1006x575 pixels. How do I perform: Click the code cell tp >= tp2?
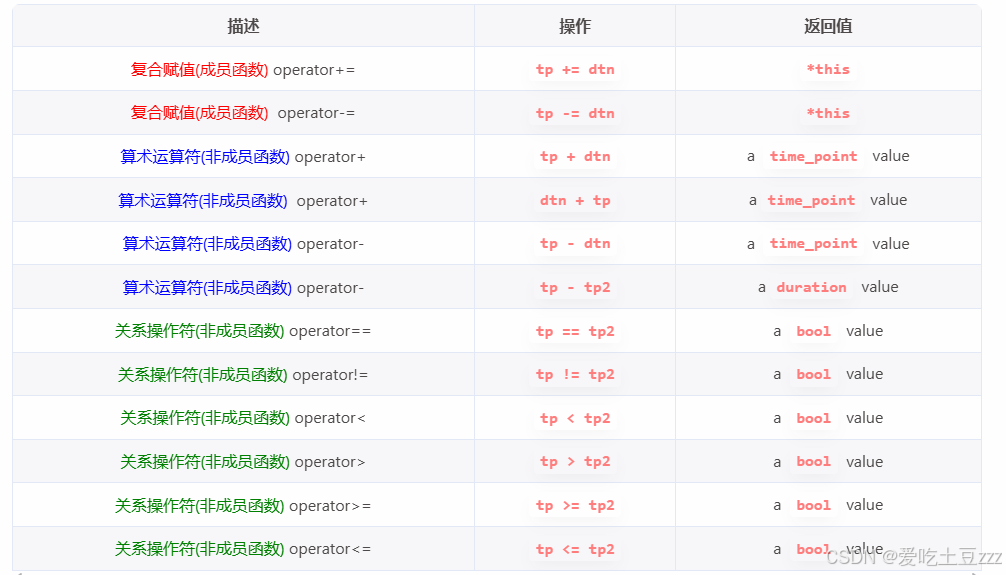pyautogui.click(x=575, y=506)
